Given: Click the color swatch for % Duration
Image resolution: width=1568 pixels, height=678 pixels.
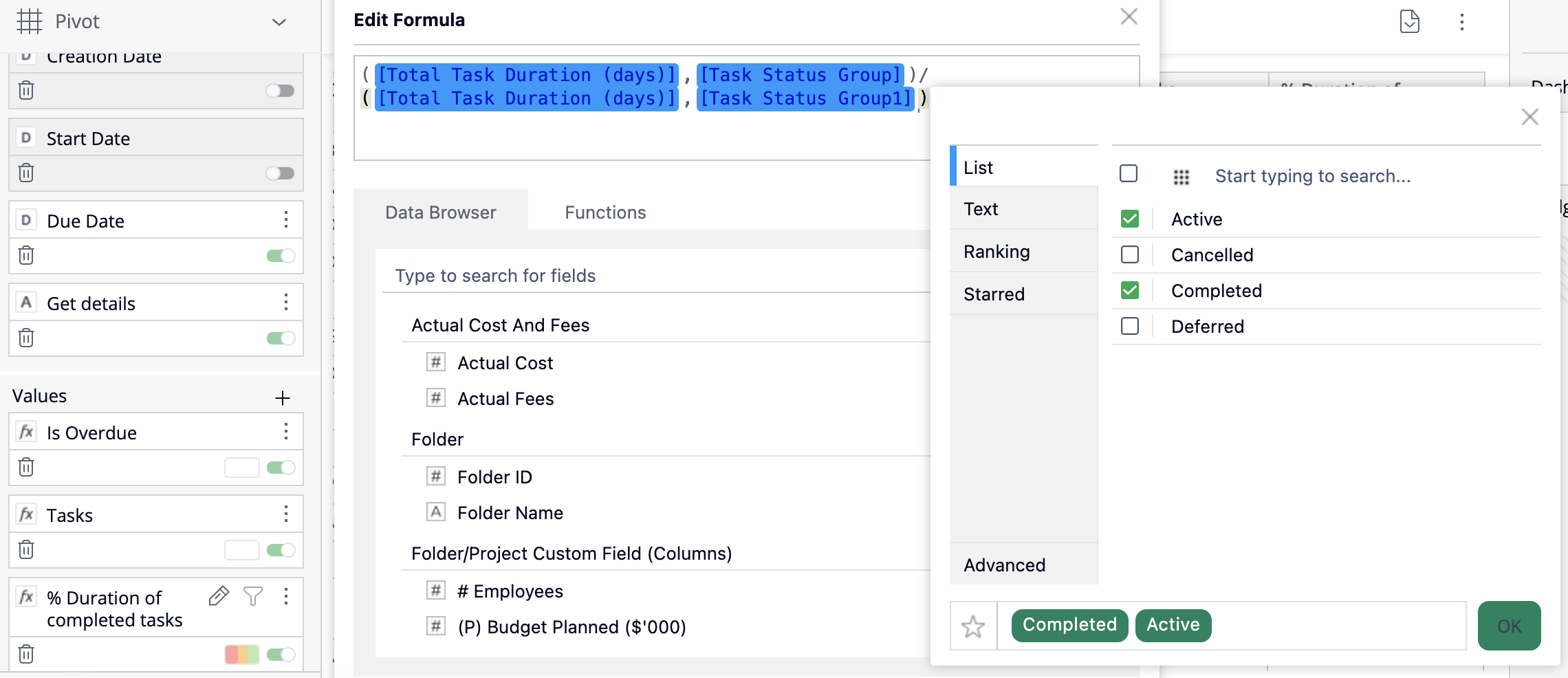Looking at the screenshot, I should coord(241,654).
